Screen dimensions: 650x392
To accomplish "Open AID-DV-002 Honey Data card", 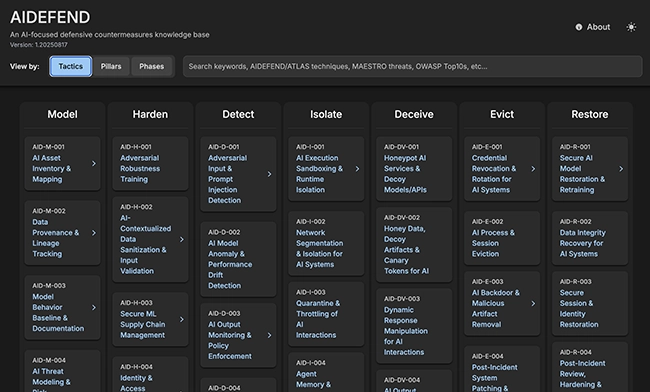I will coord(414,245).
